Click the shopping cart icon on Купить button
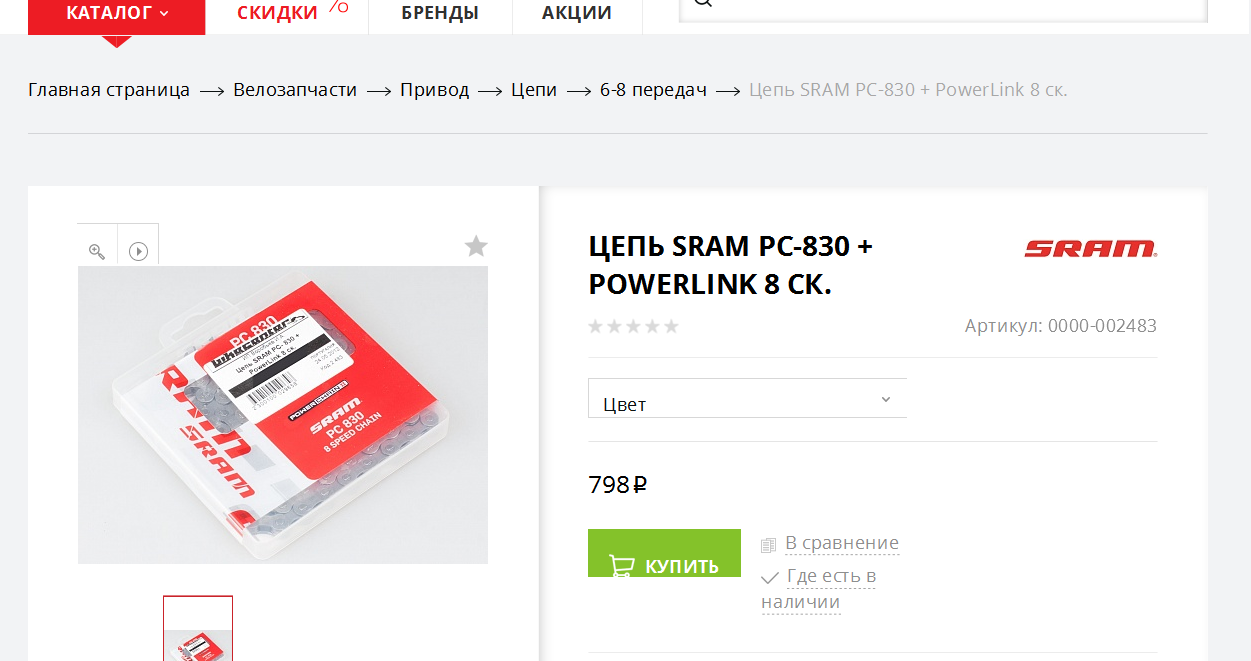 pyautogui.click(x=622, y=565)
